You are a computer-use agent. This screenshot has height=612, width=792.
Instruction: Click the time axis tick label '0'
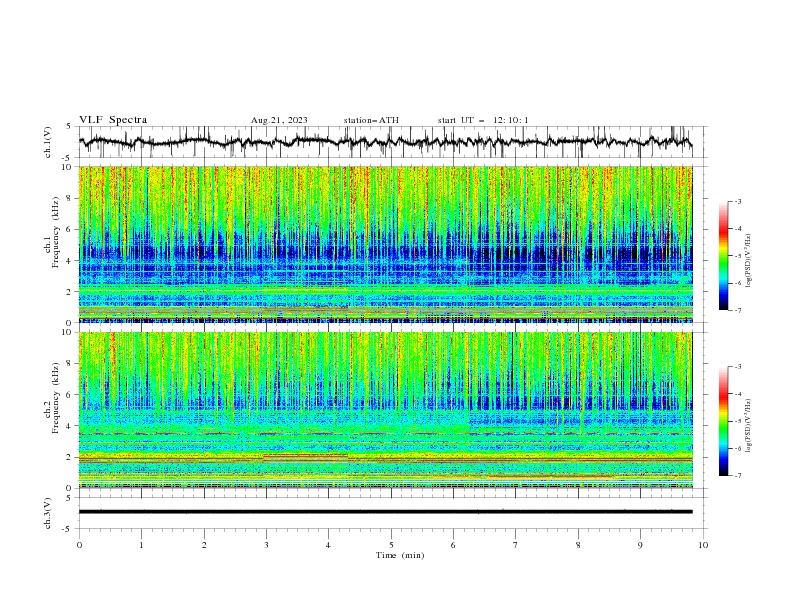pos(79,545)
